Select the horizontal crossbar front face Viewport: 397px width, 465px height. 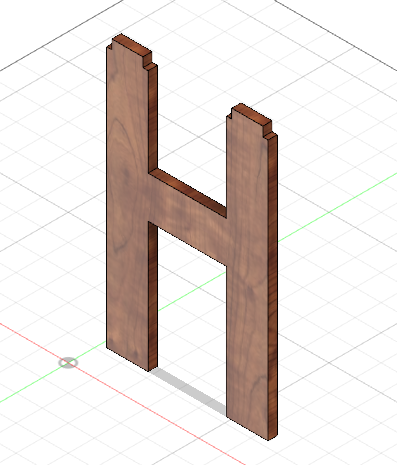[188, 219]
